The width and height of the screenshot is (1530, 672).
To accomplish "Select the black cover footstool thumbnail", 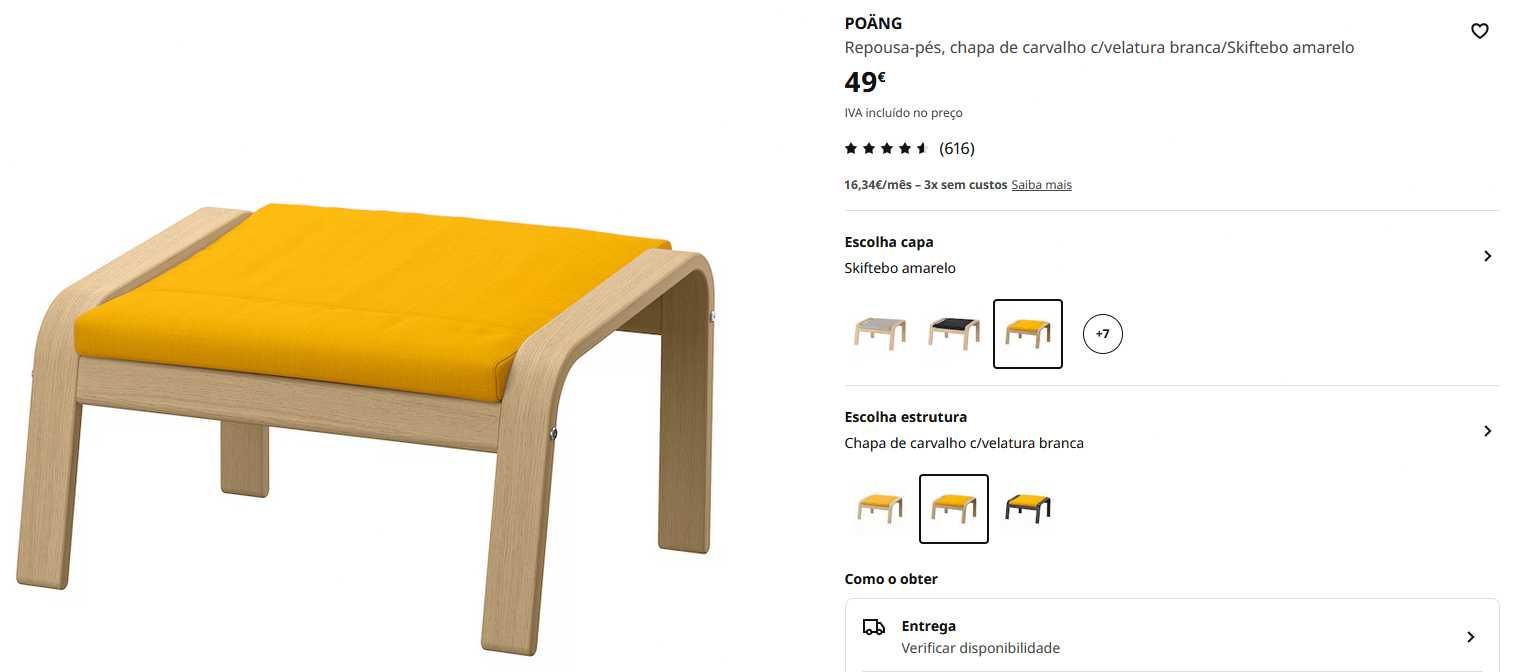I will point(954,334).
